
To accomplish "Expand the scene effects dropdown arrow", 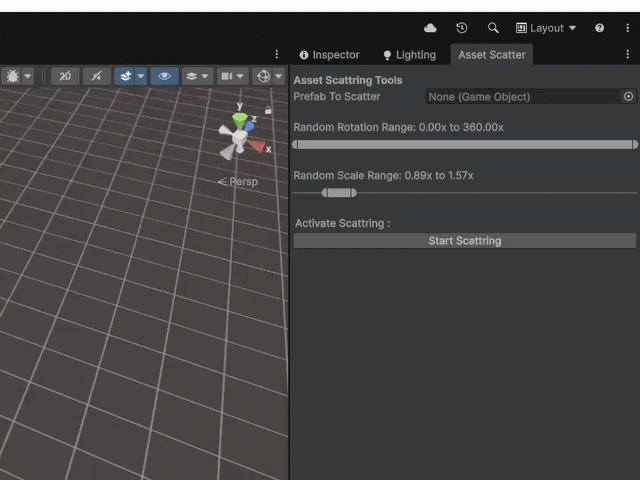I will pyautogui.click(x=141, y=76).
